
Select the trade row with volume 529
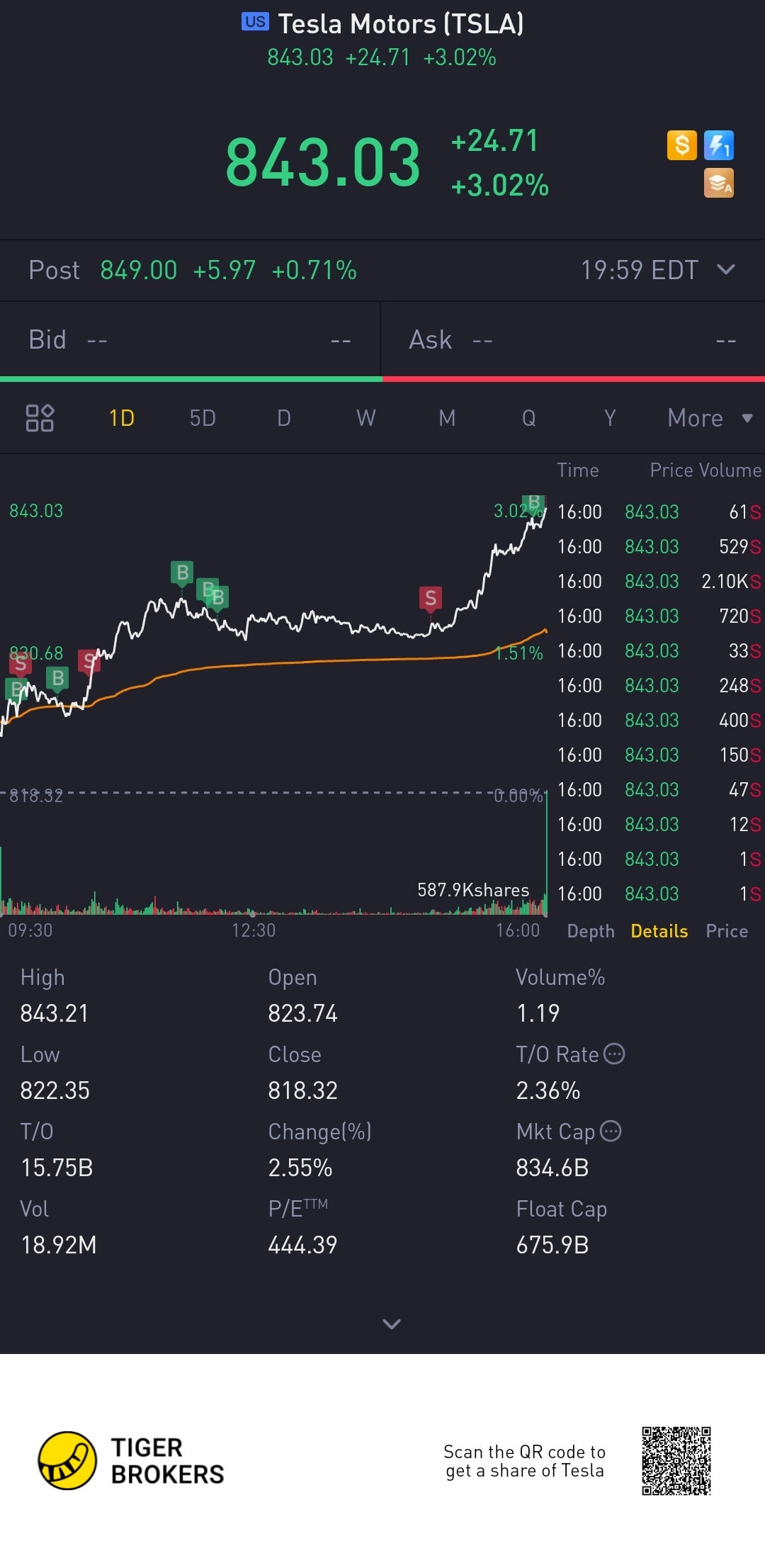pyautogui.click(x=659, y=546)
